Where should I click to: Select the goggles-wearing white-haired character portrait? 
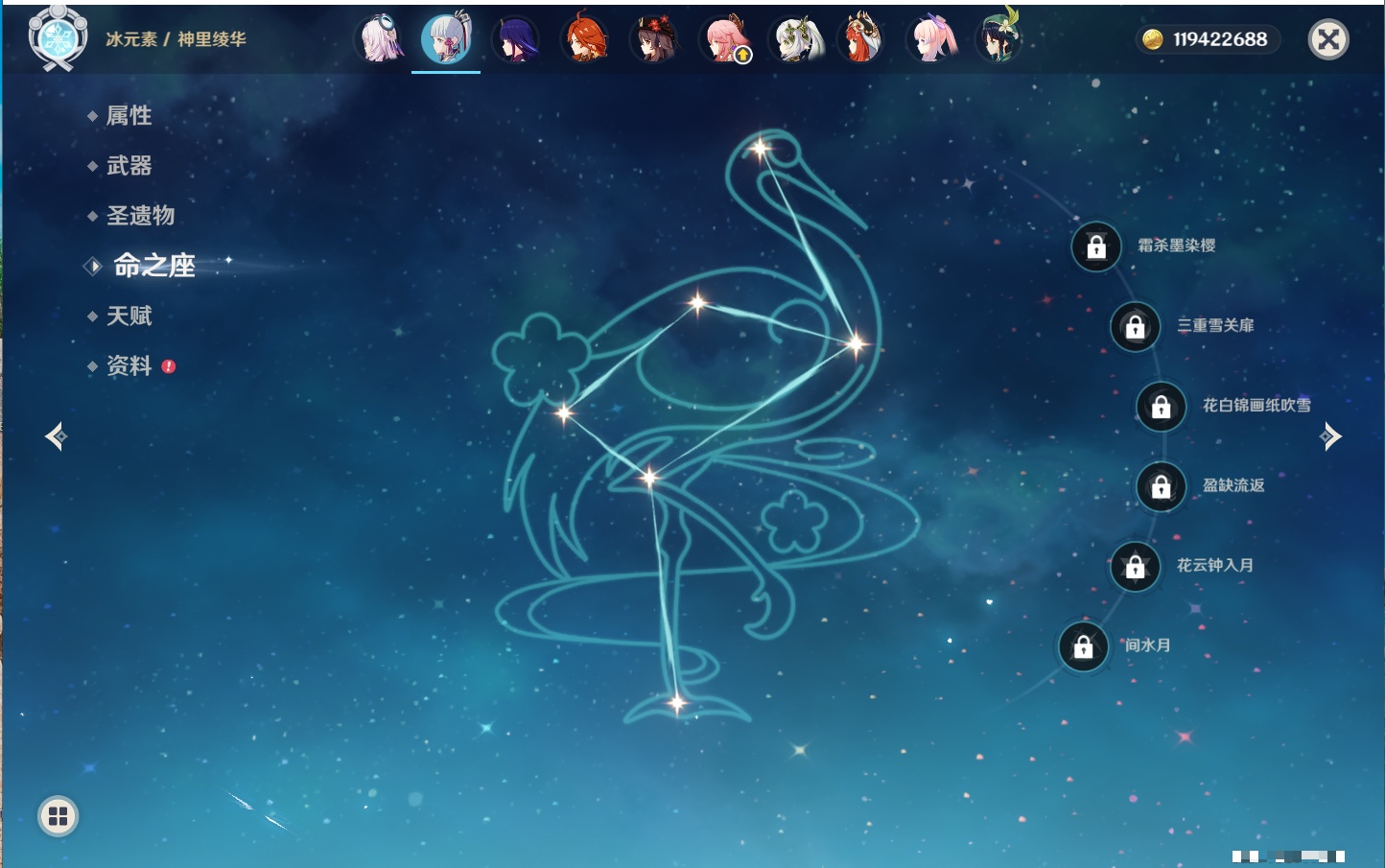(380, 39)
